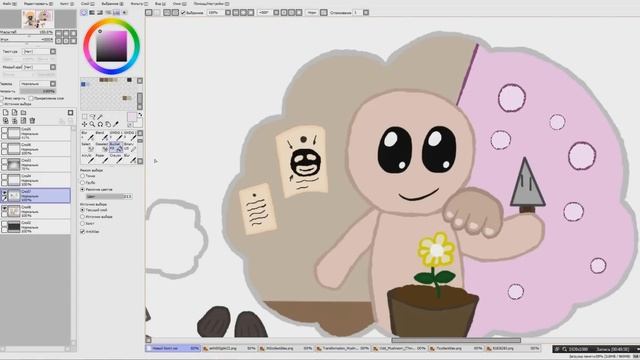This screenshot has width=640, height=360.
Task: Show the color wheel panel
Action: 84,13
